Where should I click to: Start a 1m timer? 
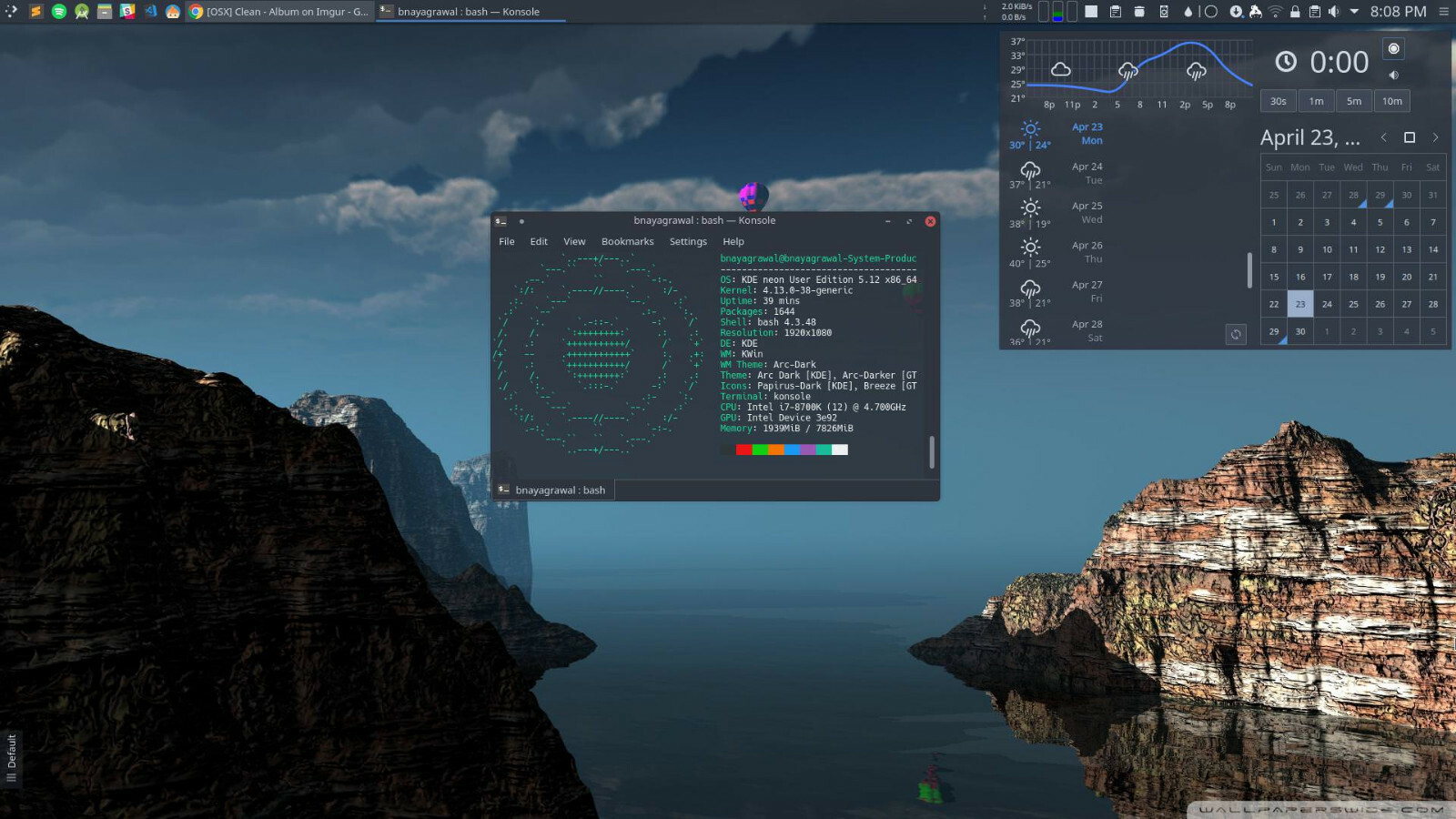1316,101
